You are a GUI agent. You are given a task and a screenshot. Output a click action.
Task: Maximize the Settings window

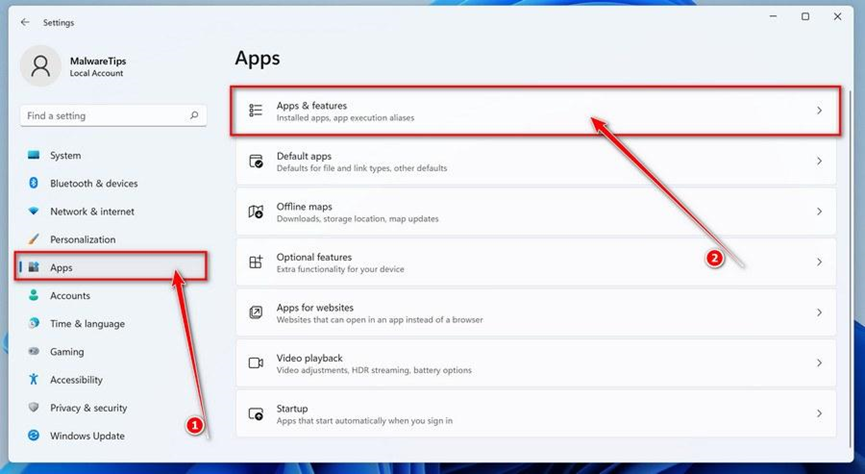pos(805,17)
